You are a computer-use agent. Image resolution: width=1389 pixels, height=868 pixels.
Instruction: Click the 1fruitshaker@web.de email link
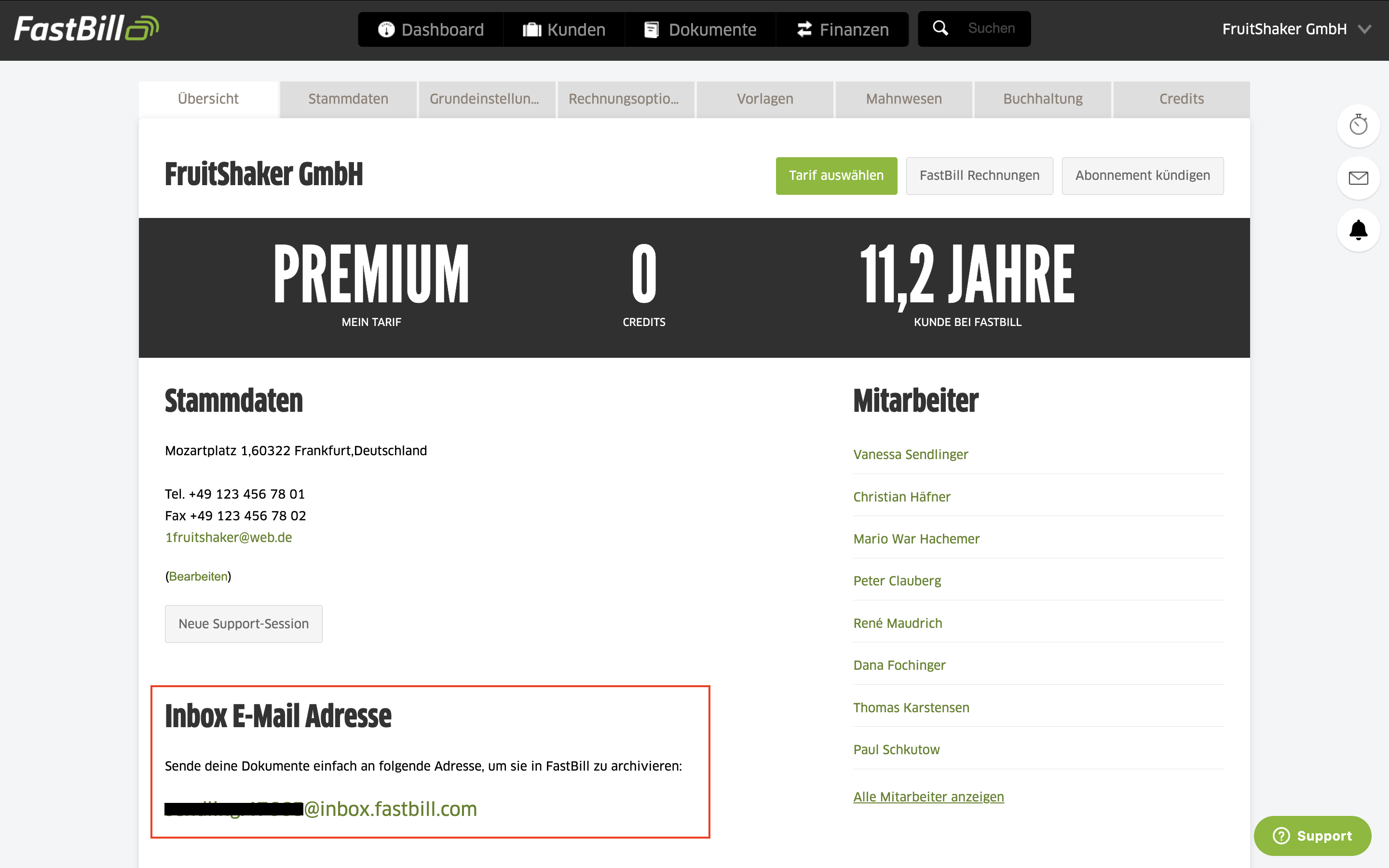pyautogui.click(x=229, y=537)
